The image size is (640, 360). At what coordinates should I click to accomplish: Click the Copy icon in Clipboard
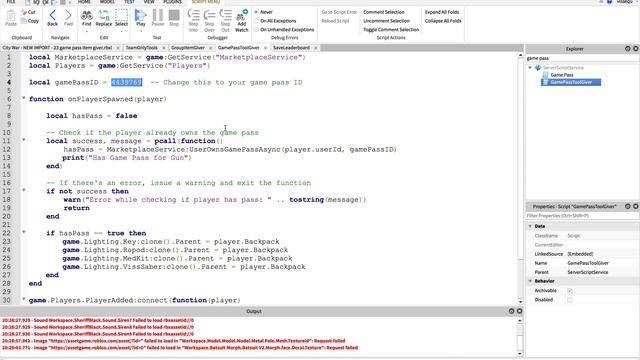click(24, 21)
